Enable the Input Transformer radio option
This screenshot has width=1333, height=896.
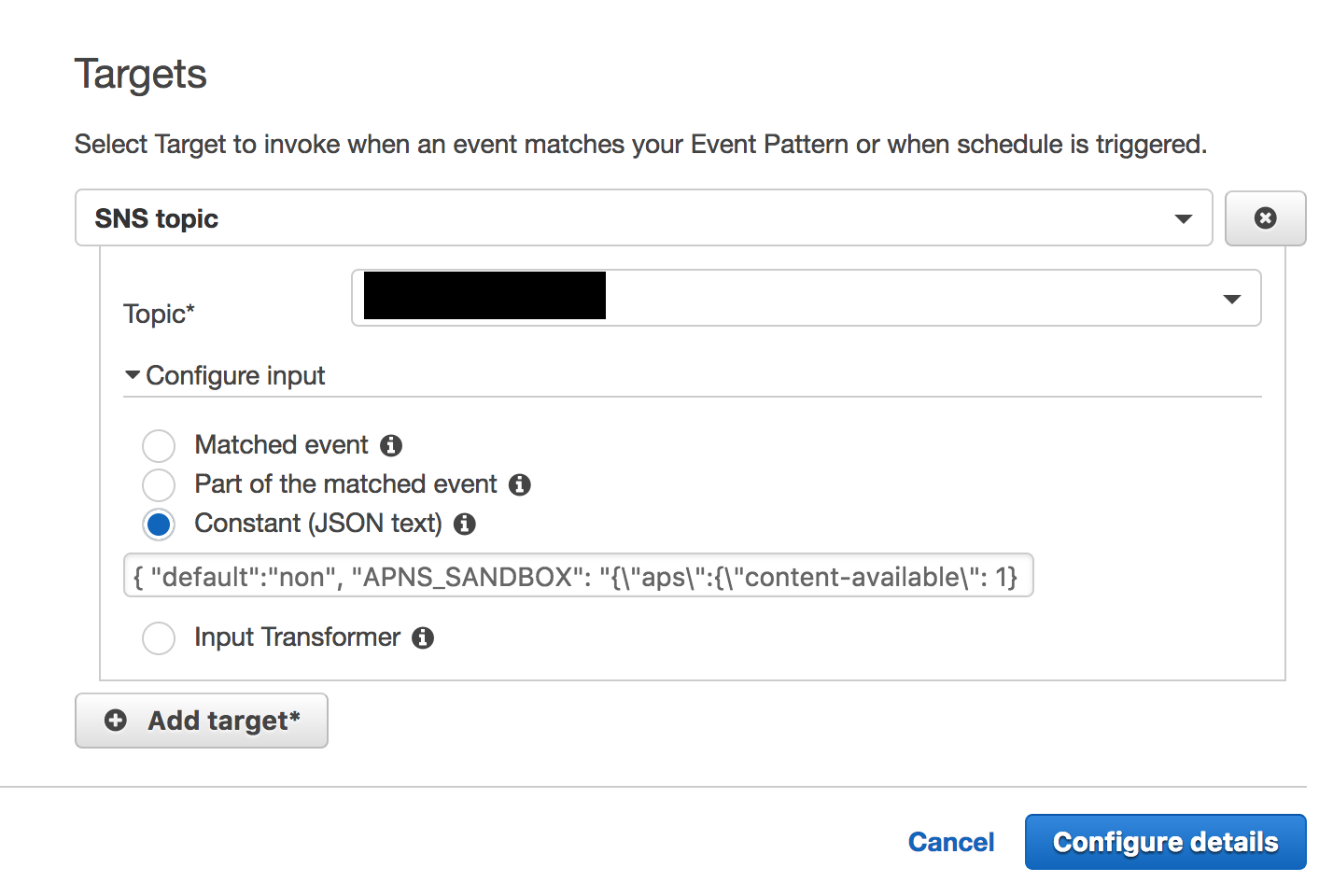pyautogui.click(x=159, y=638)
